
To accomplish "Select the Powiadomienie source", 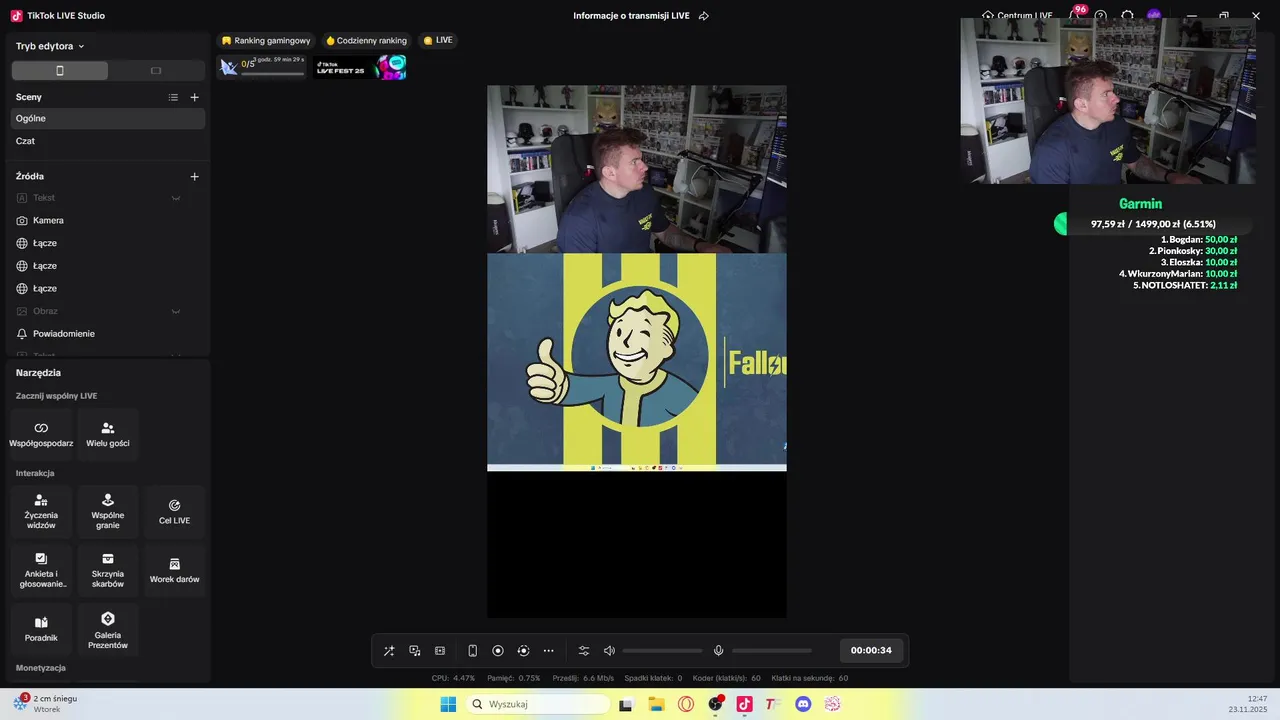I will coord(108,334).
